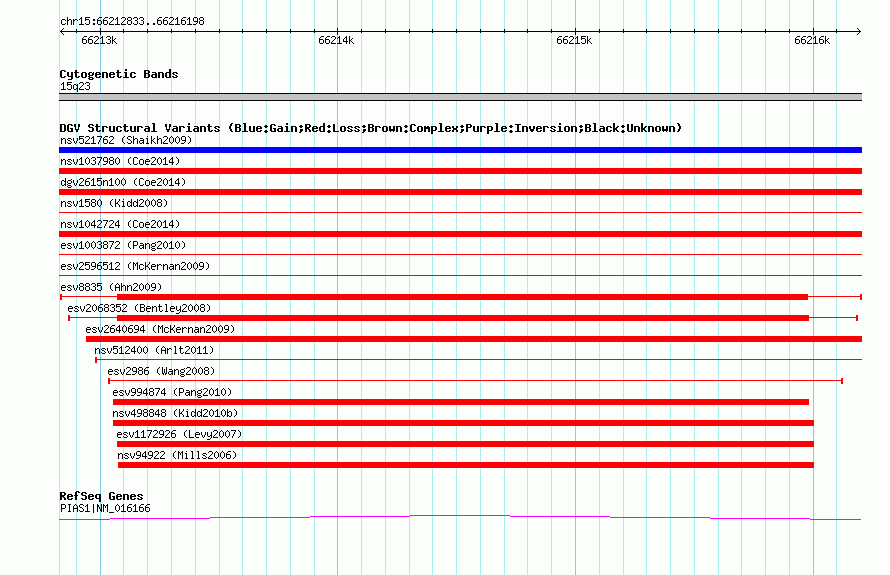Select nsv498848 (Kidd2010b) variant label
Screen dimensions: 890x575
coord(175,413)
